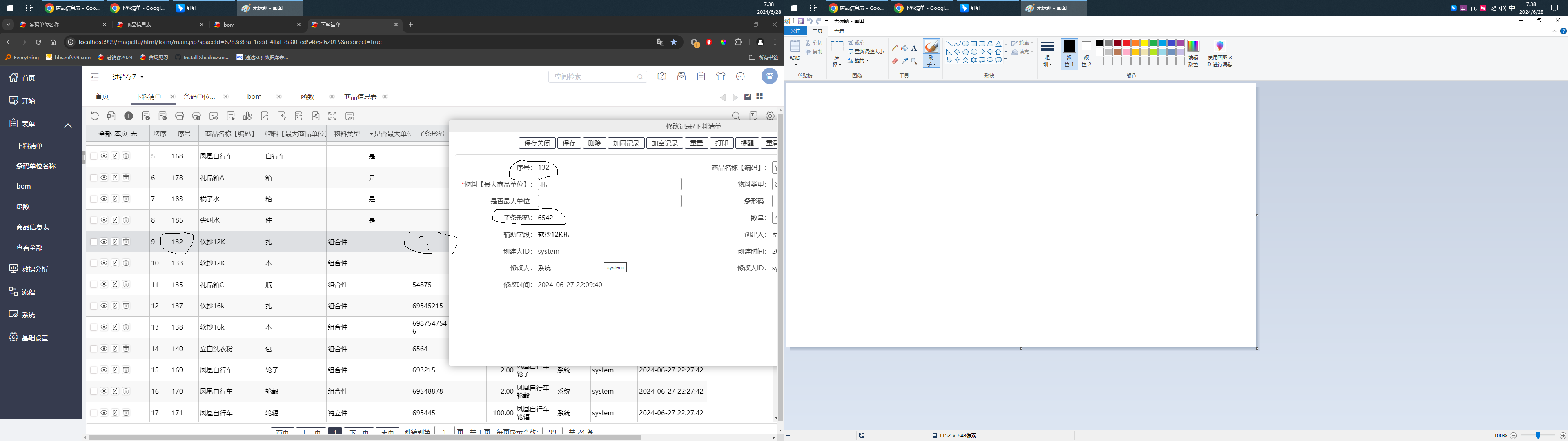Click the 空间检索 search field
This screenshot has width=1568, height=441.
(x=597, y=77)
